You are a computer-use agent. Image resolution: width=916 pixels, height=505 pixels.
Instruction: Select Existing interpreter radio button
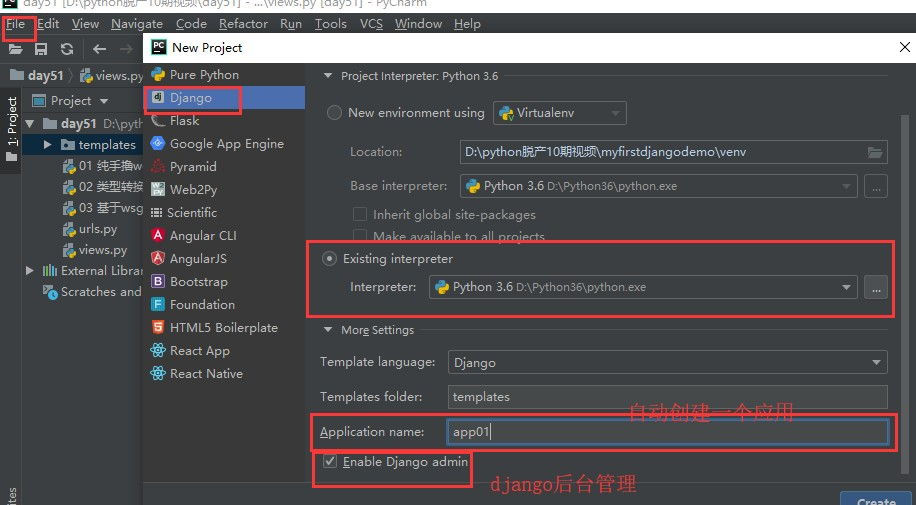[329, 258]
